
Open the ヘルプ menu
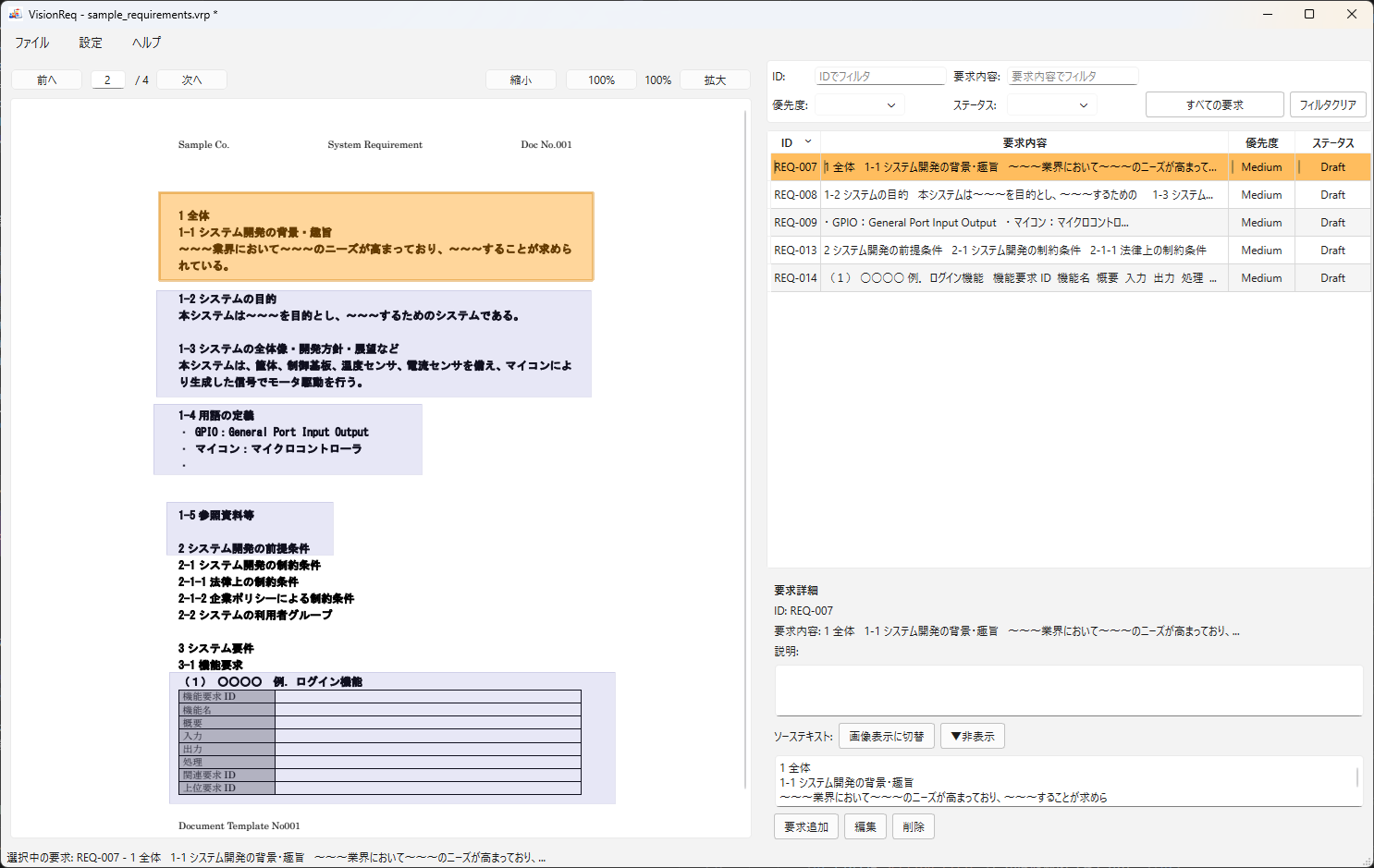pos(146,43)
